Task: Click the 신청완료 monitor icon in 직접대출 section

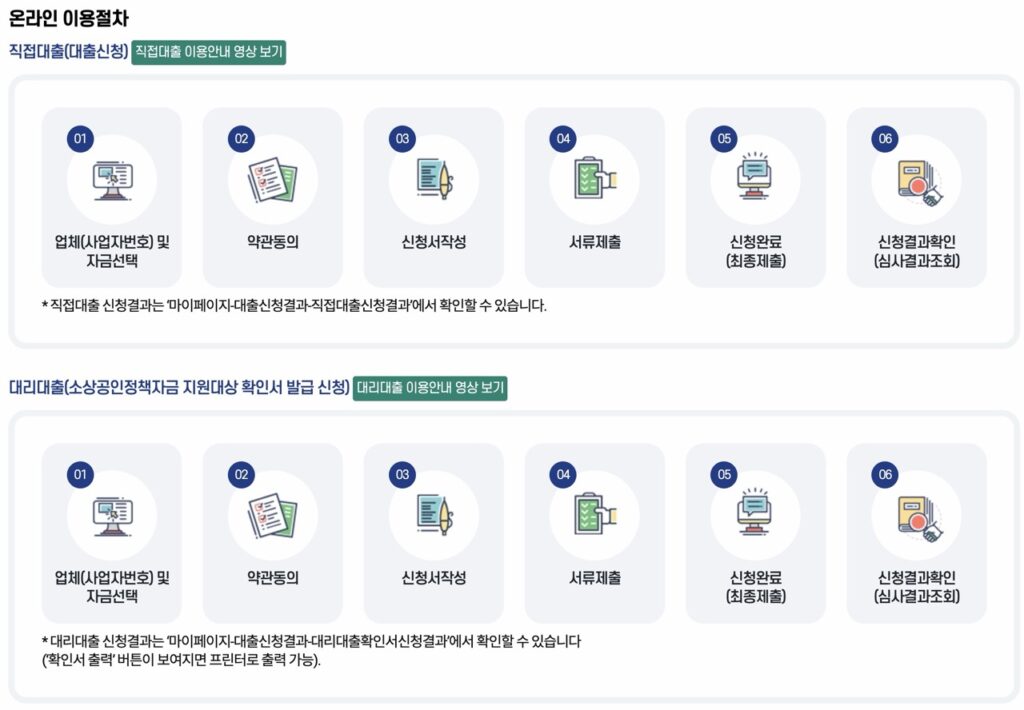Action: pyautogui.click(x=756, y=180)
